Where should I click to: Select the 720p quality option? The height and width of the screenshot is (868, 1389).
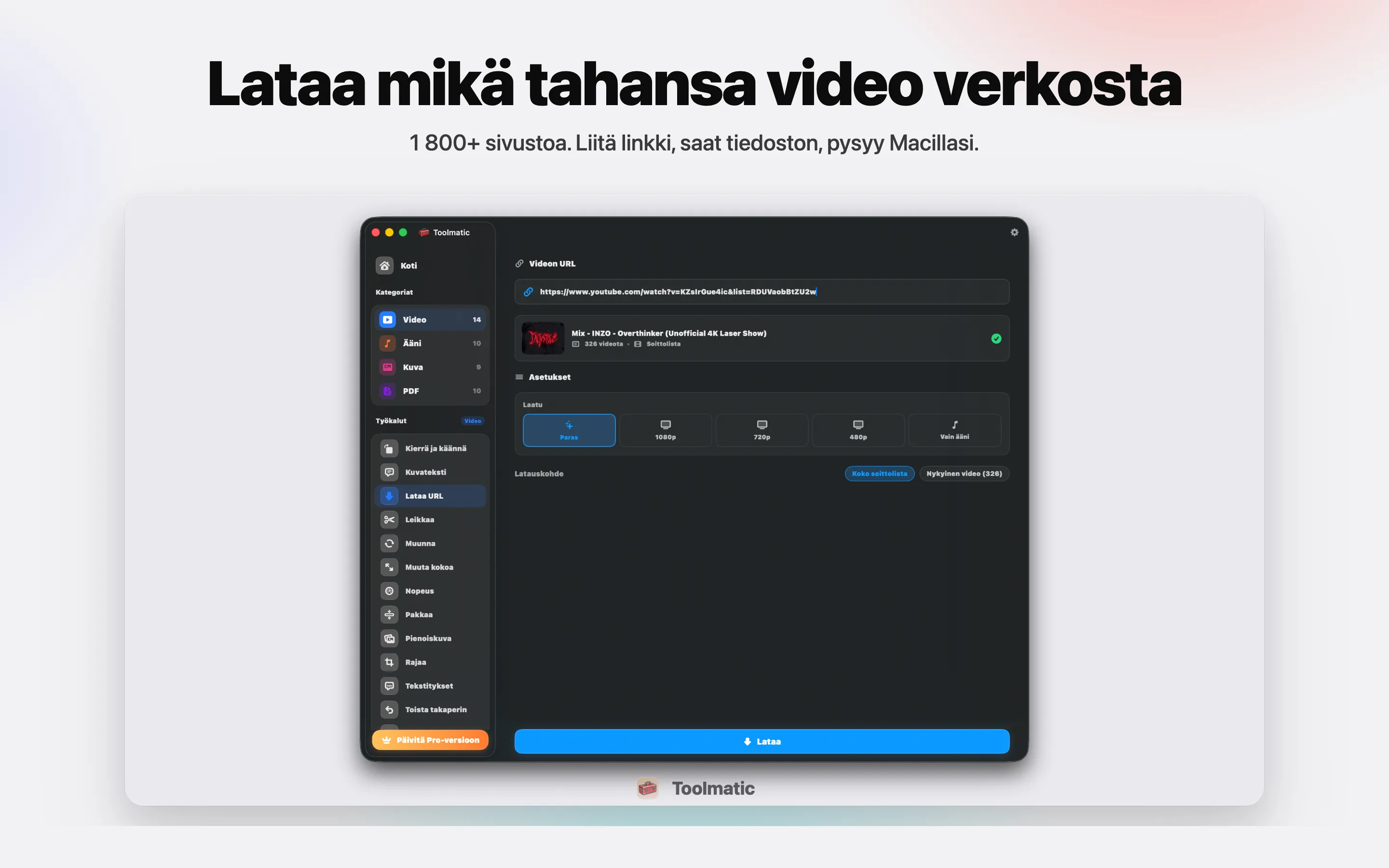(762, 430)
